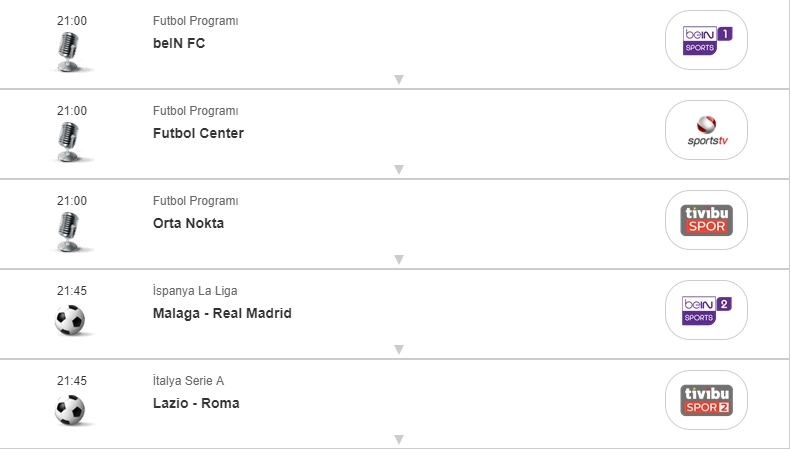Expand the Lazio - Roma match details

coord(398,440)
